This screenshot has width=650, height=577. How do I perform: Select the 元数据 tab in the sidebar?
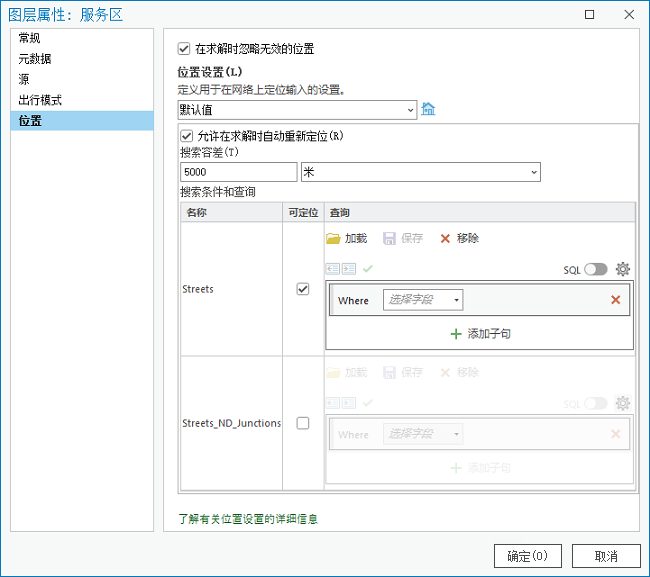click(35, 59)
